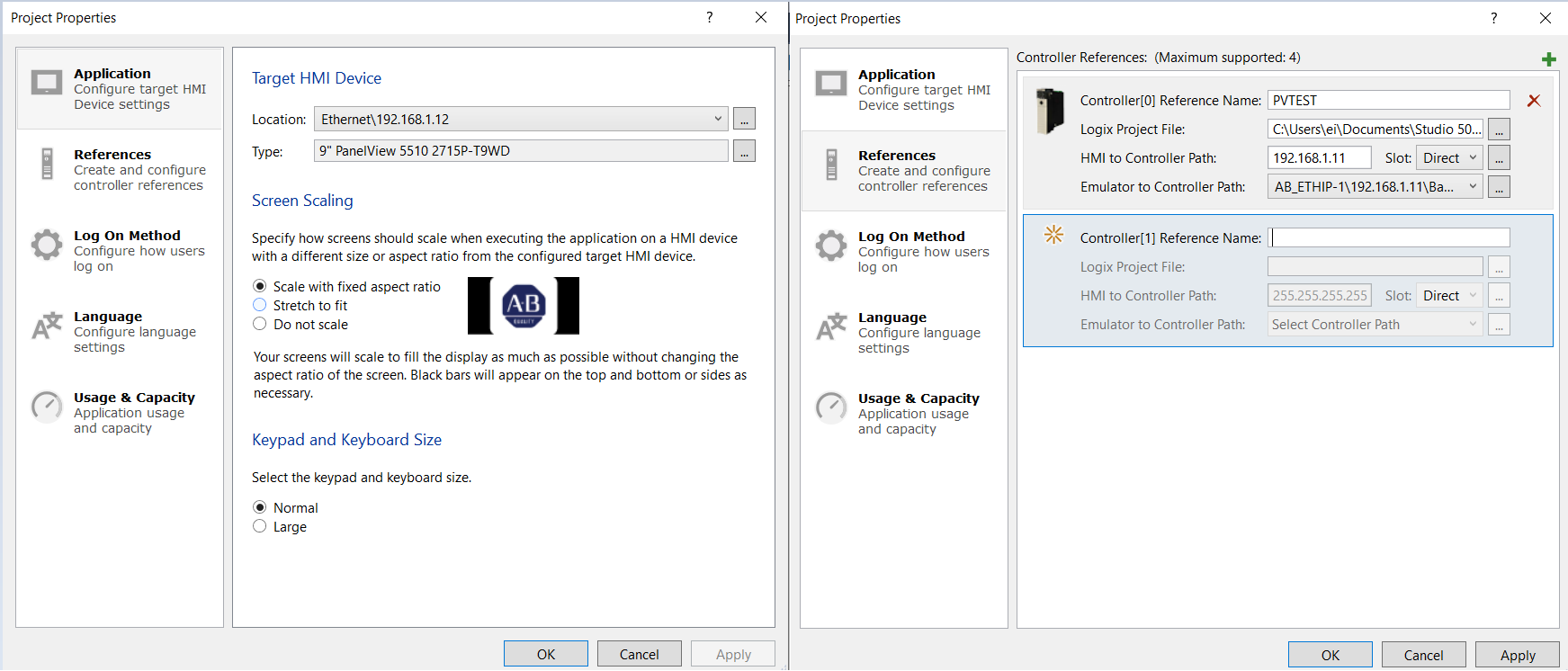Click the Language icon in left window
Image resolution: width=1568 pixels, height=671 pixels.
point(47,326)
